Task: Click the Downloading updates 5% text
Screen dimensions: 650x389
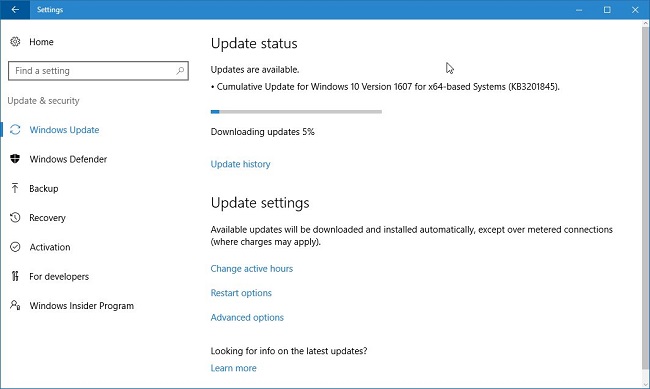Action: [x=262, y=132]
